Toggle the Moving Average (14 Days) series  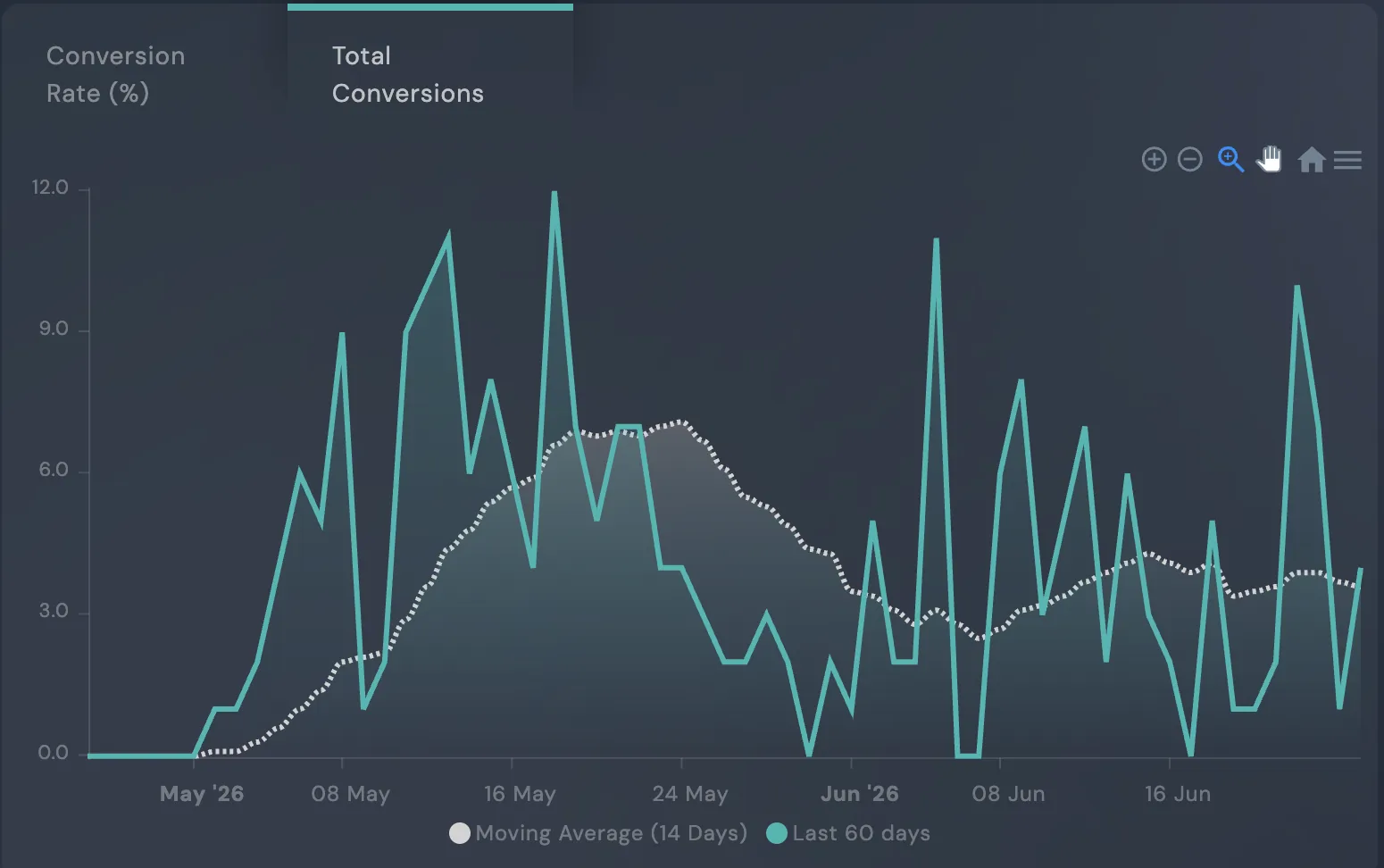click(598, 833)
